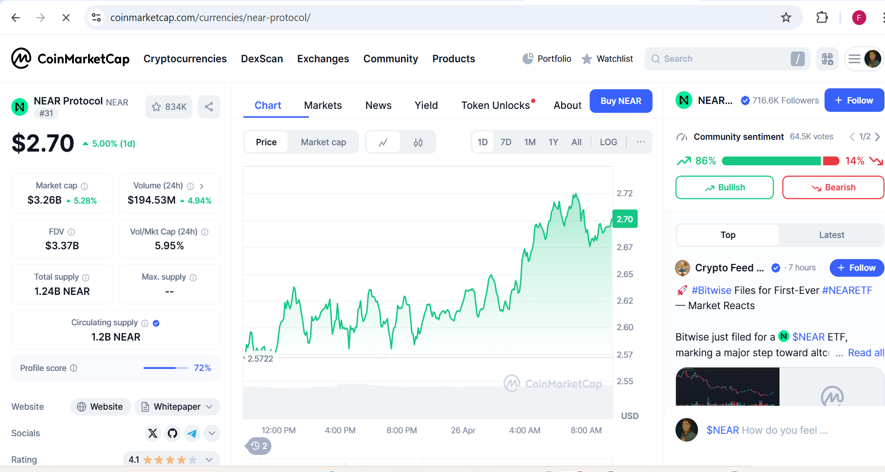Open site information icon in address bar
885x472 pixels.
(97, 18)
